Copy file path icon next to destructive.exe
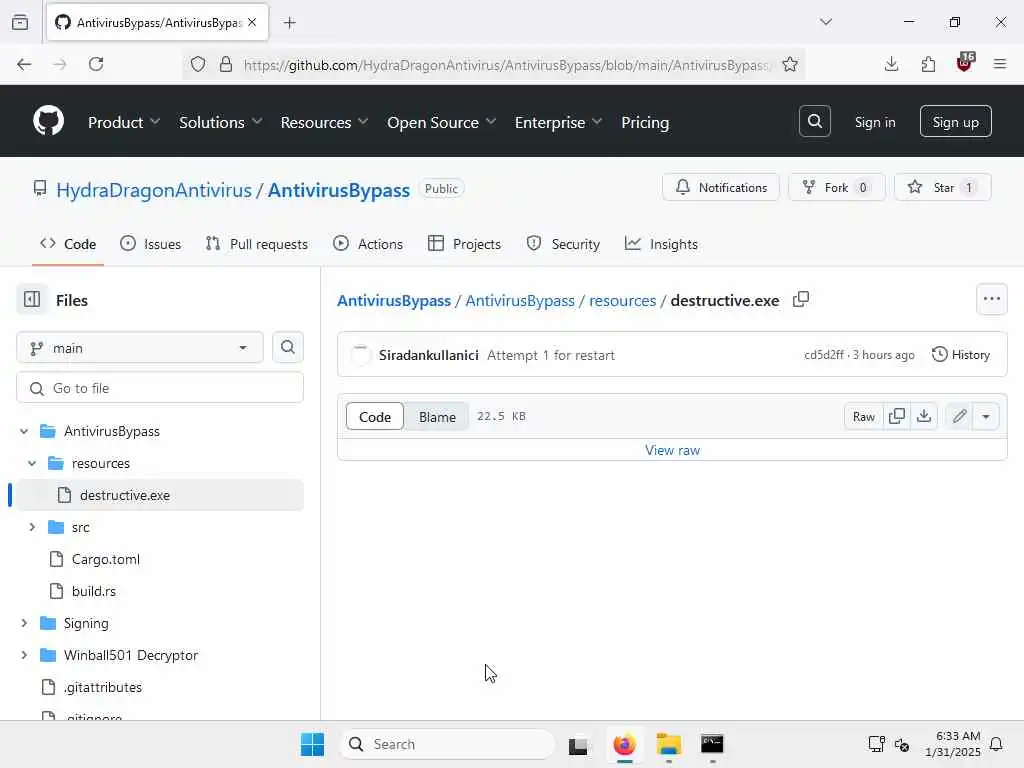The image size is (1024, 768). [x=801, y=300]
